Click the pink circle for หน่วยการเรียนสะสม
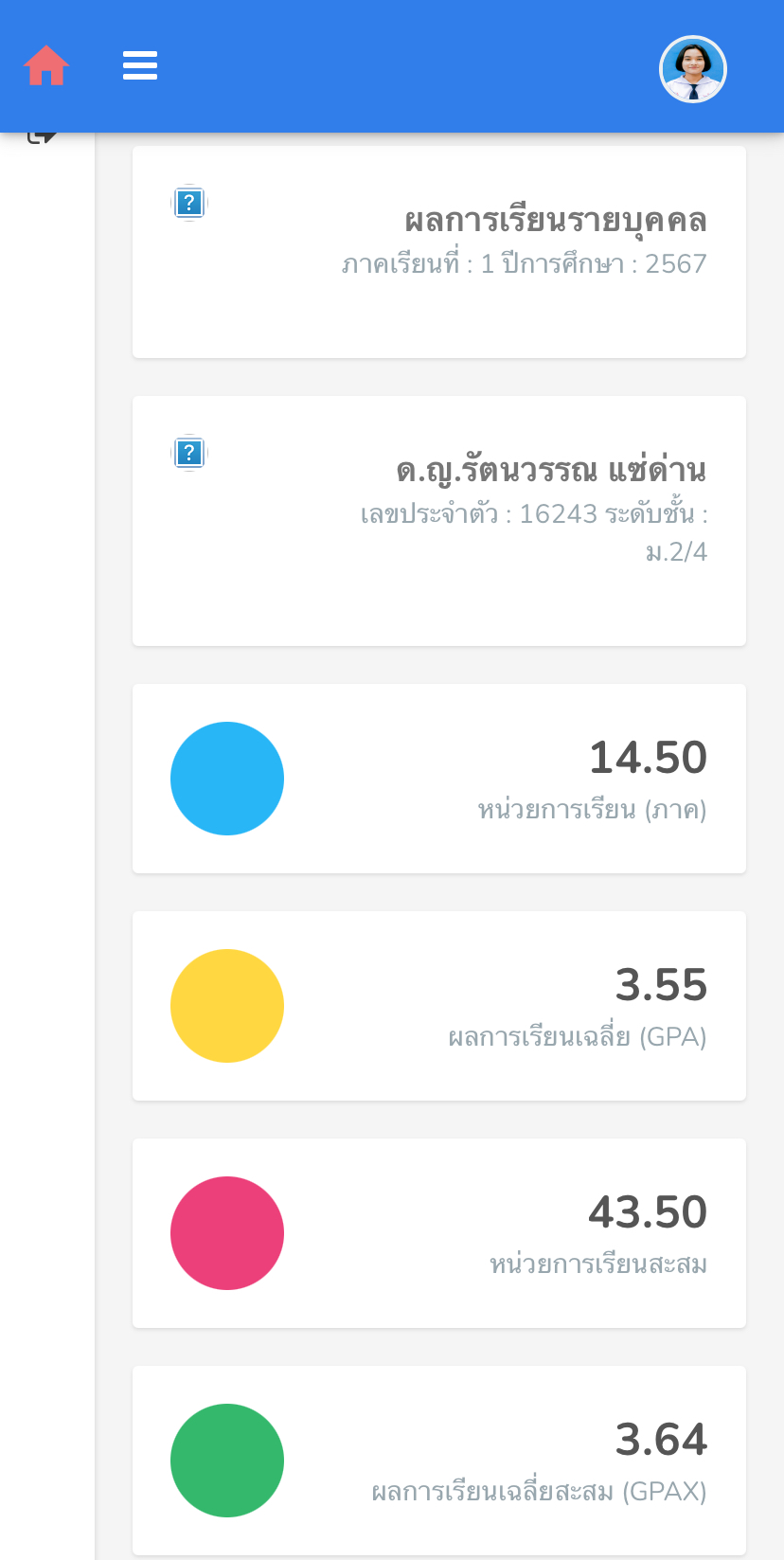This screenshot has width=784, height=1560. click(227, 1233)
